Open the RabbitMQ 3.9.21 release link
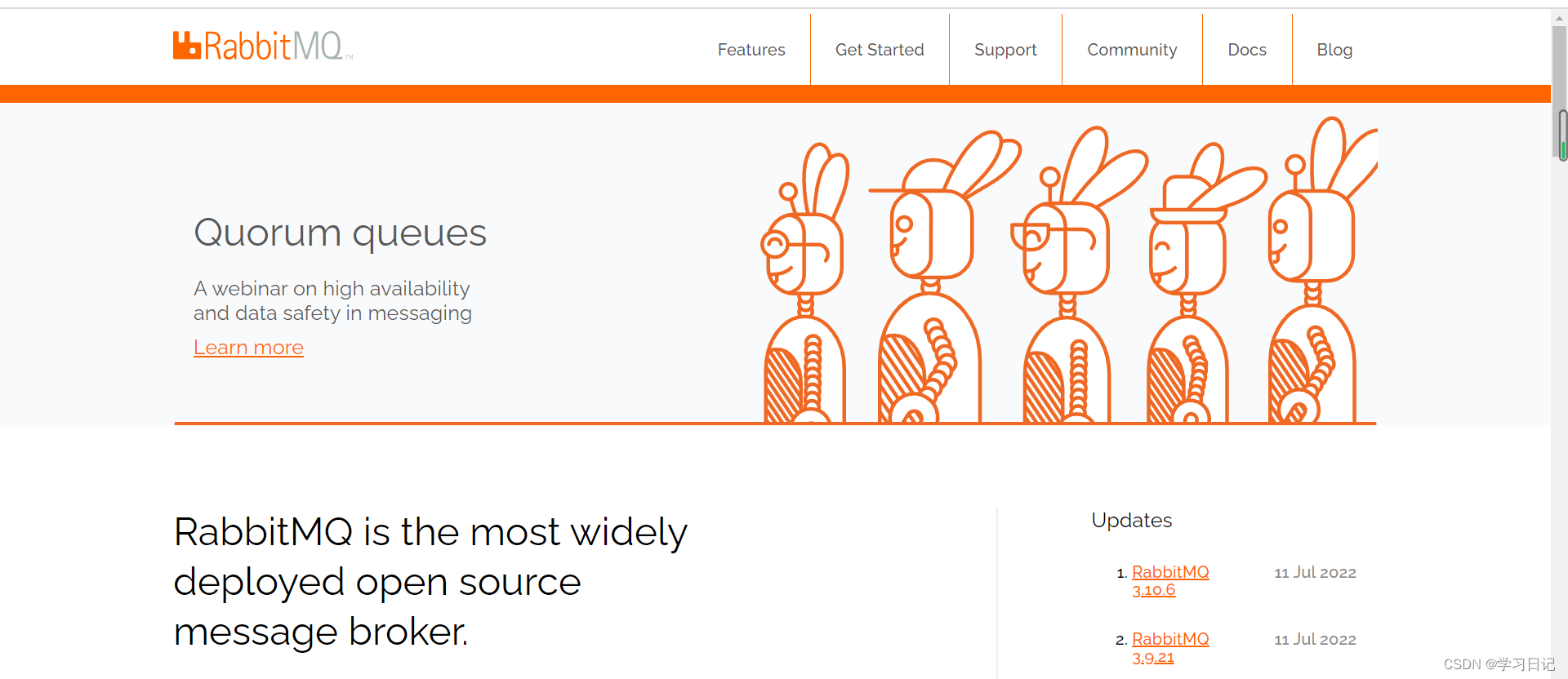This screenshot has height=679, width=1568. pos(1170,648)
